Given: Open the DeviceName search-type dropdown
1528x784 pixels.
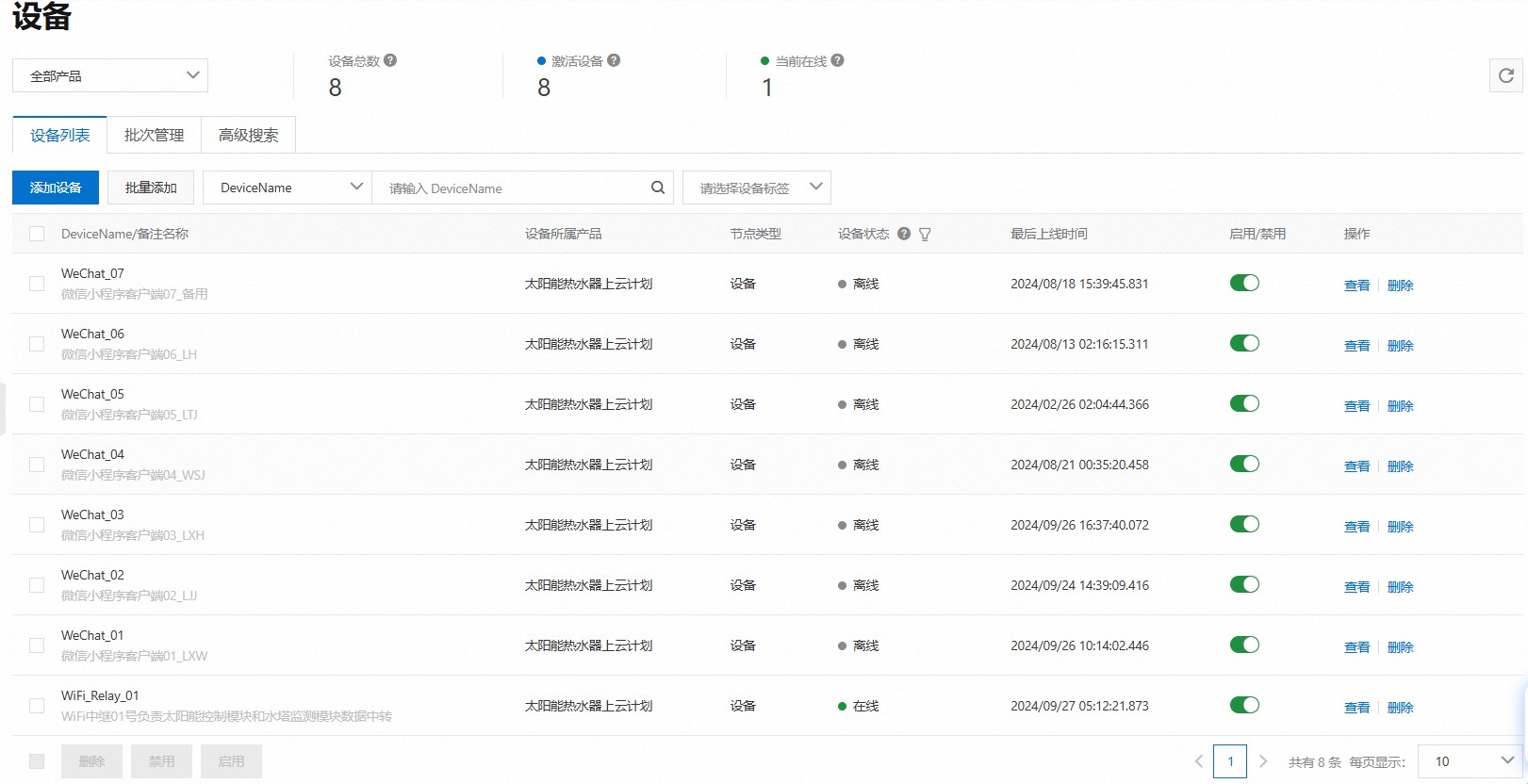Looking at the screenshot, I should pos(288,188).
